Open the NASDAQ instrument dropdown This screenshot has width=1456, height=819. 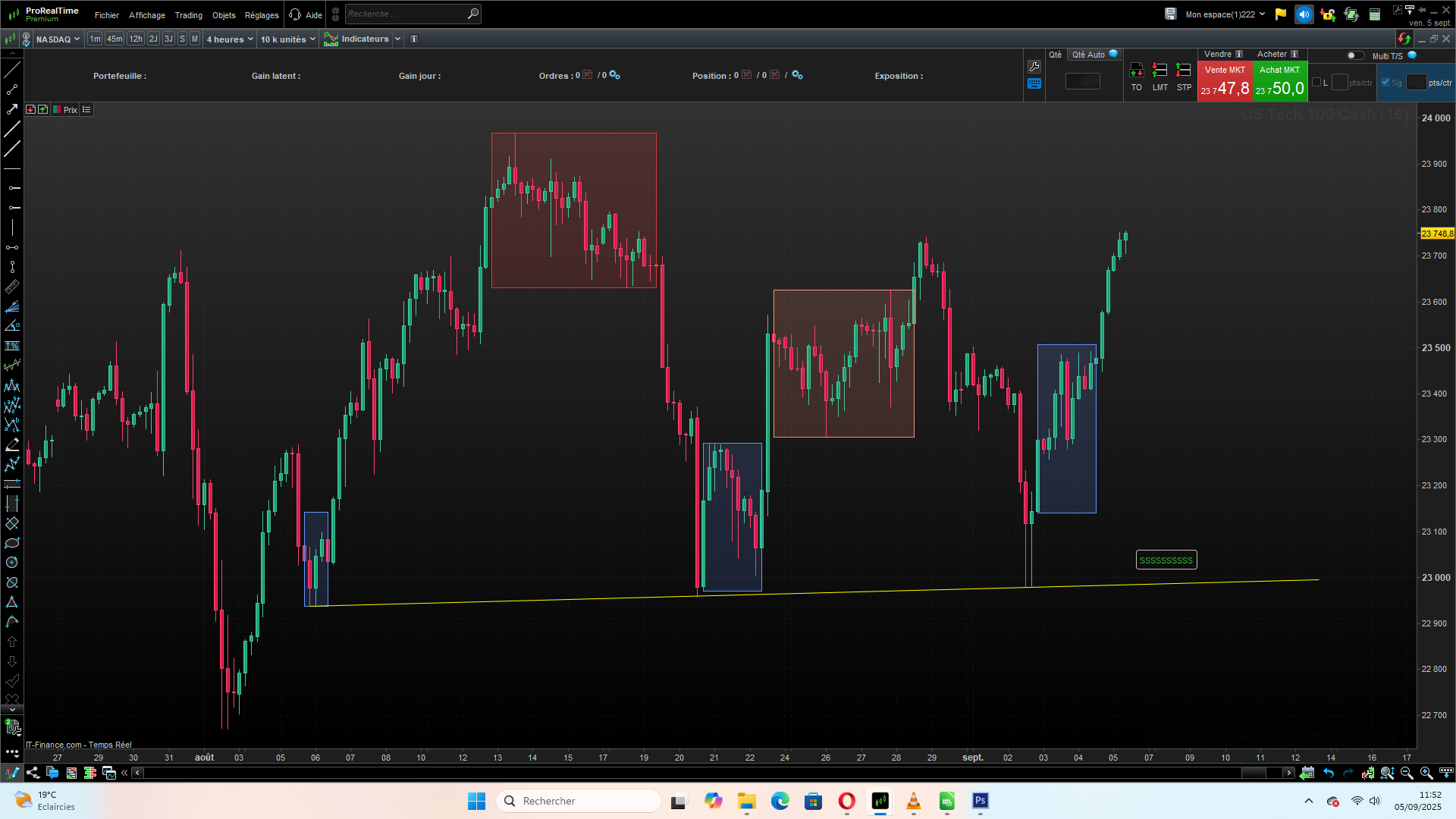(x=58, y=39)
